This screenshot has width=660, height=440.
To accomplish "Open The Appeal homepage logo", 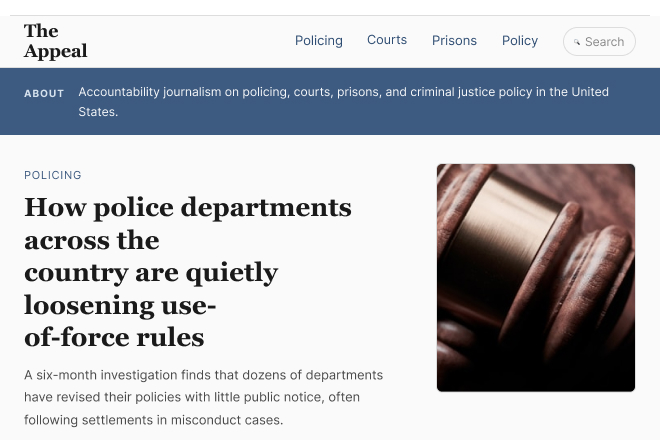I will click(56, 41).
